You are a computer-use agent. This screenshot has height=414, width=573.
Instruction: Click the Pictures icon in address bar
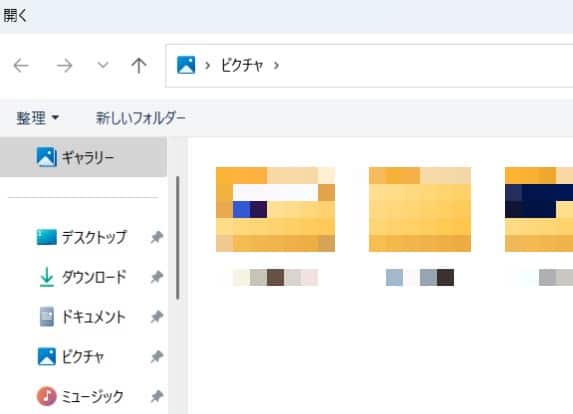point(186,65)
